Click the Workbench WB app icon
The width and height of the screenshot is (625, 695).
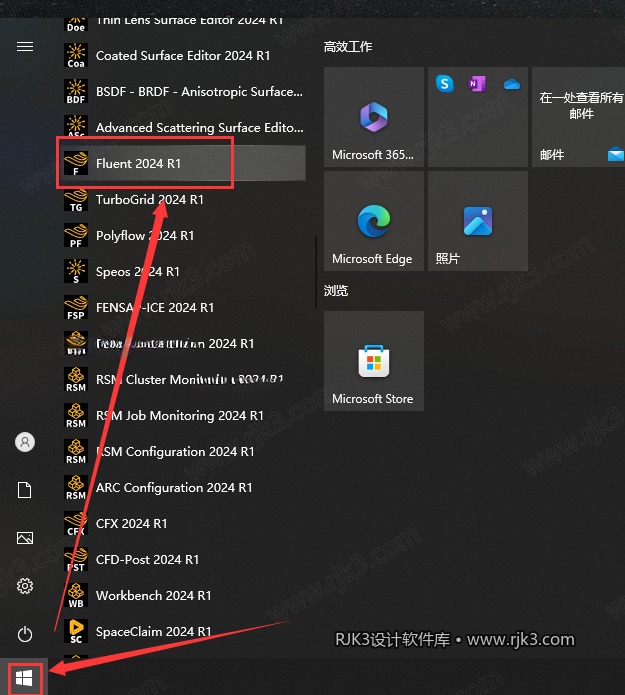76,595
